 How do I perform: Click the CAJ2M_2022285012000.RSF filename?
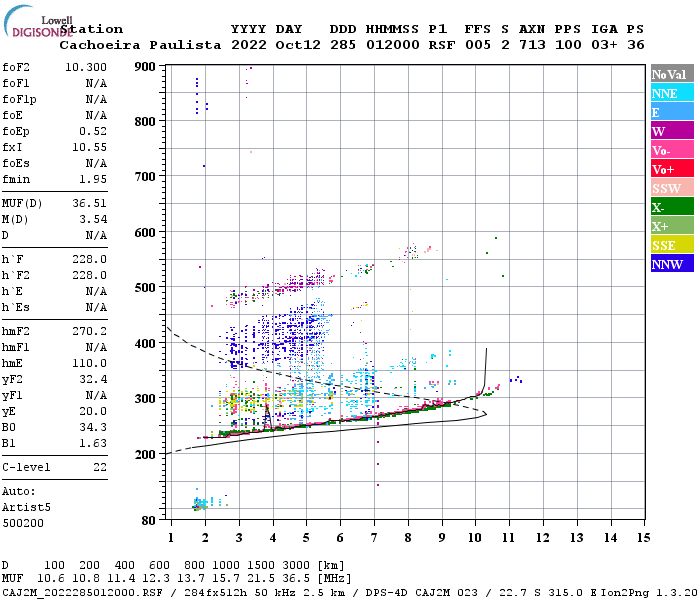[82, 593]
